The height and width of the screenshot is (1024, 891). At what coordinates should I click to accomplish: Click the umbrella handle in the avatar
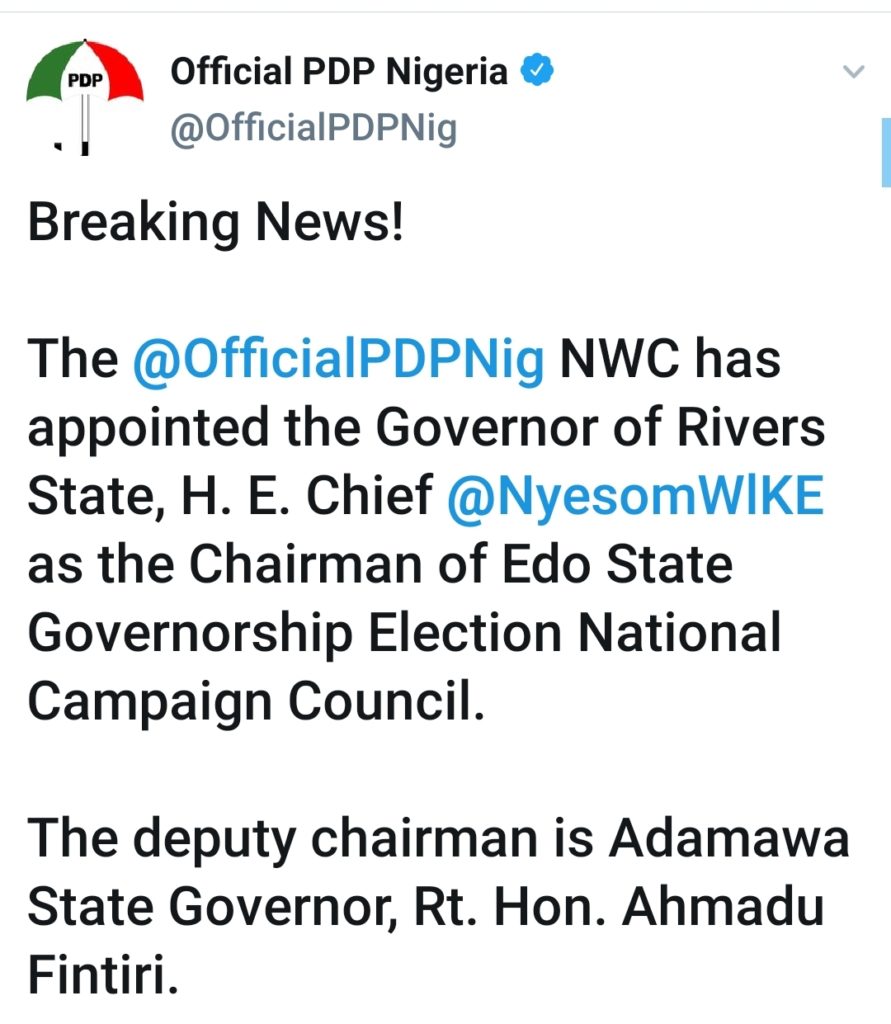(x=84, y=124)
